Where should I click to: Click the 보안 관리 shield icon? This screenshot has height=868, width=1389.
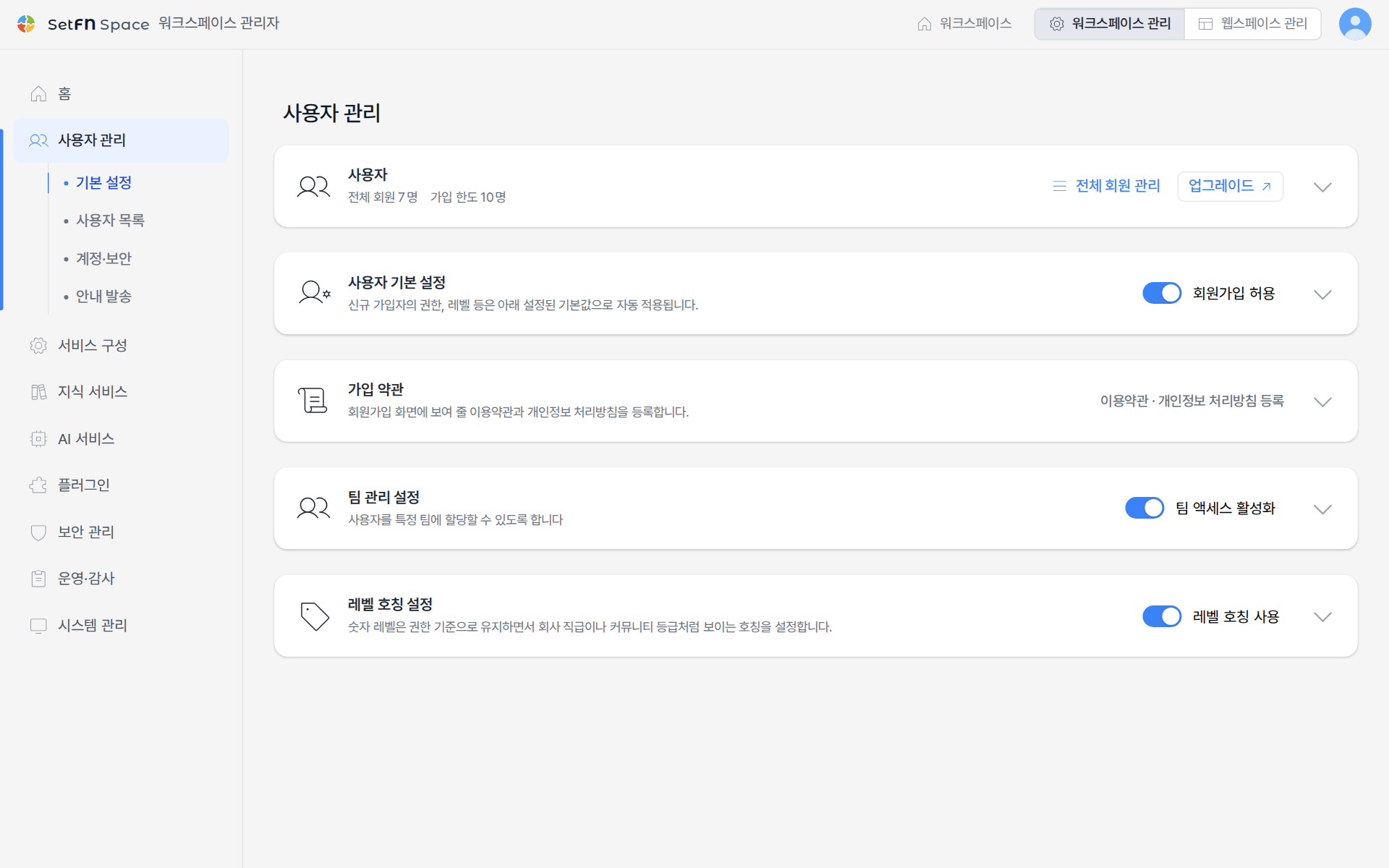click(38, 532)
